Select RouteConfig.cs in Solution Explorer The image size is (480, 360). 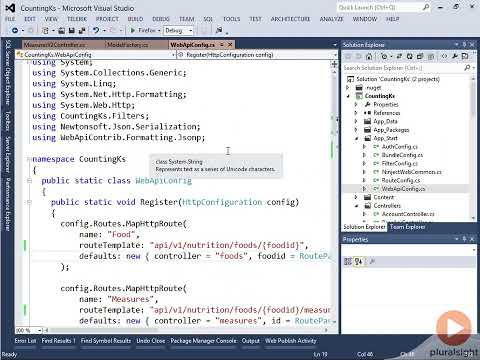coord(401,180)
